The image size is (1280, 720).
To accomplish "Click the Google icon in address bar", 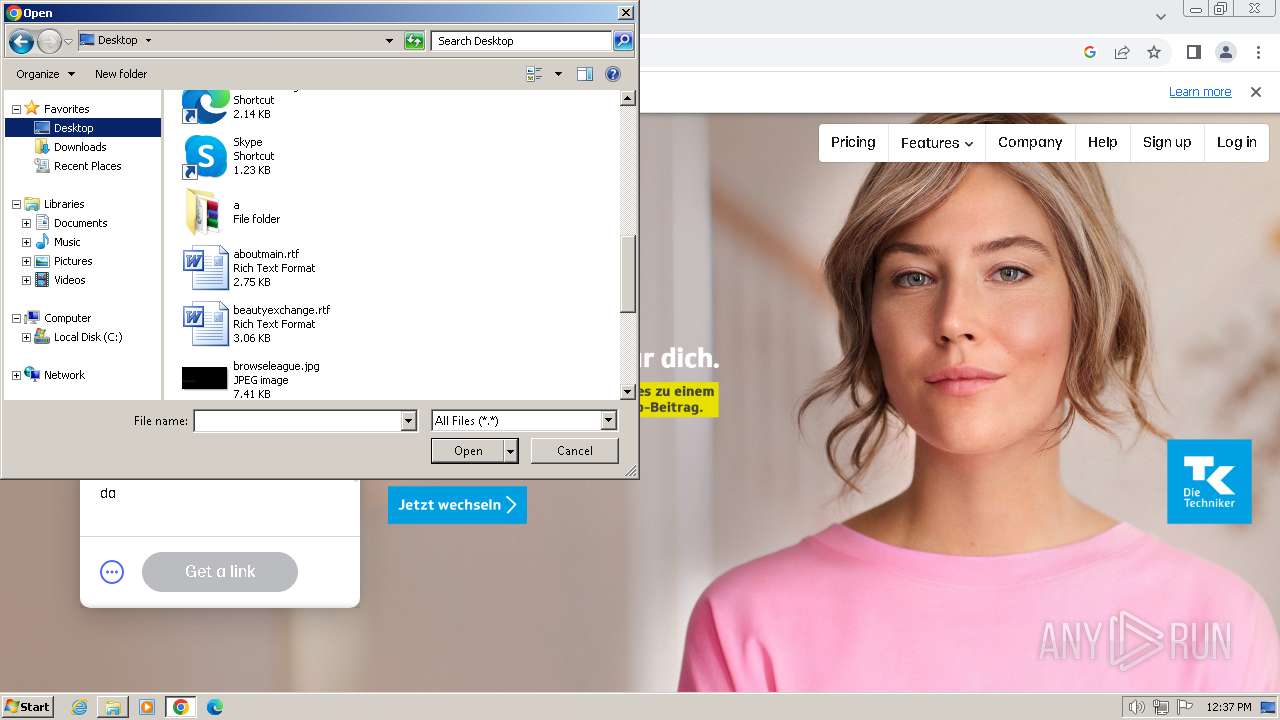I will pos(1090,52).
